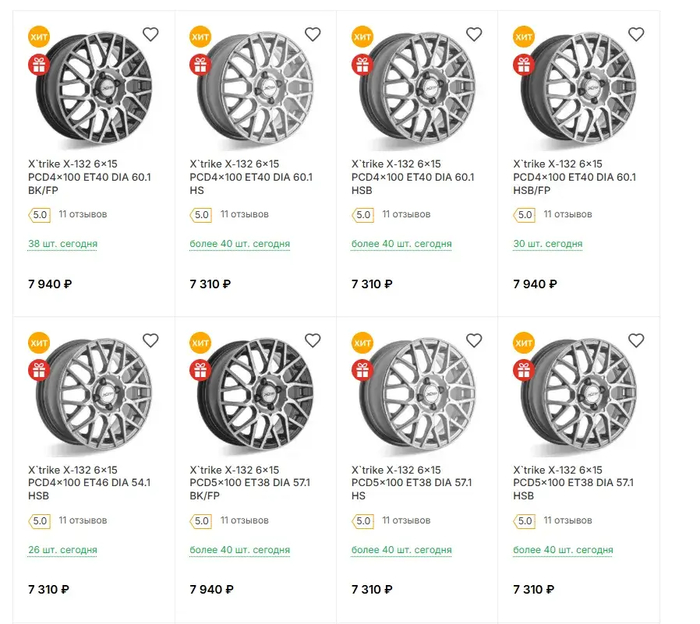Click gift icon on PCD5×100 ET38 HSB card
Screen dimensions: 700x624
[x=524, y=370]
